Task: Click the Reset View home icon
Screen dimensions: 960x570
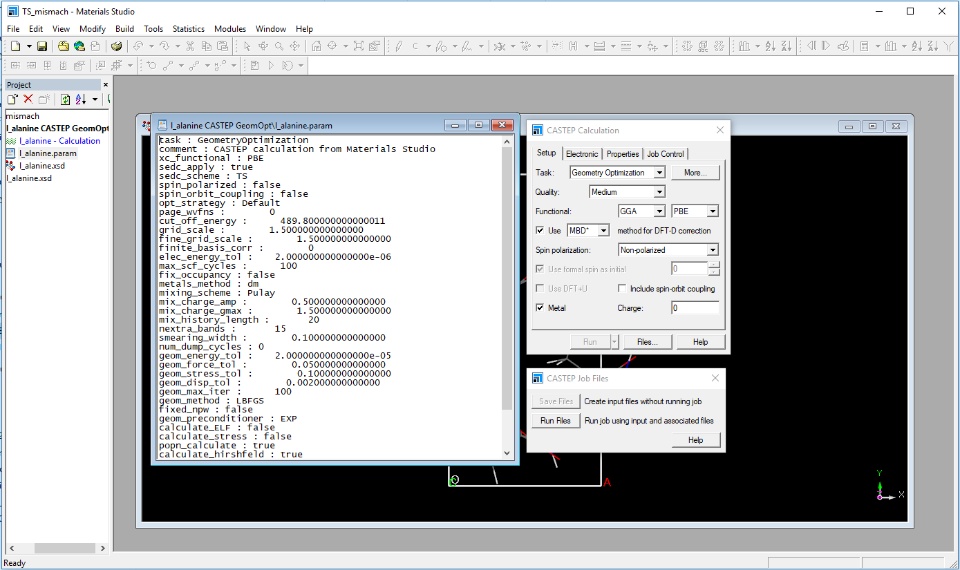Action: [316, 46]
